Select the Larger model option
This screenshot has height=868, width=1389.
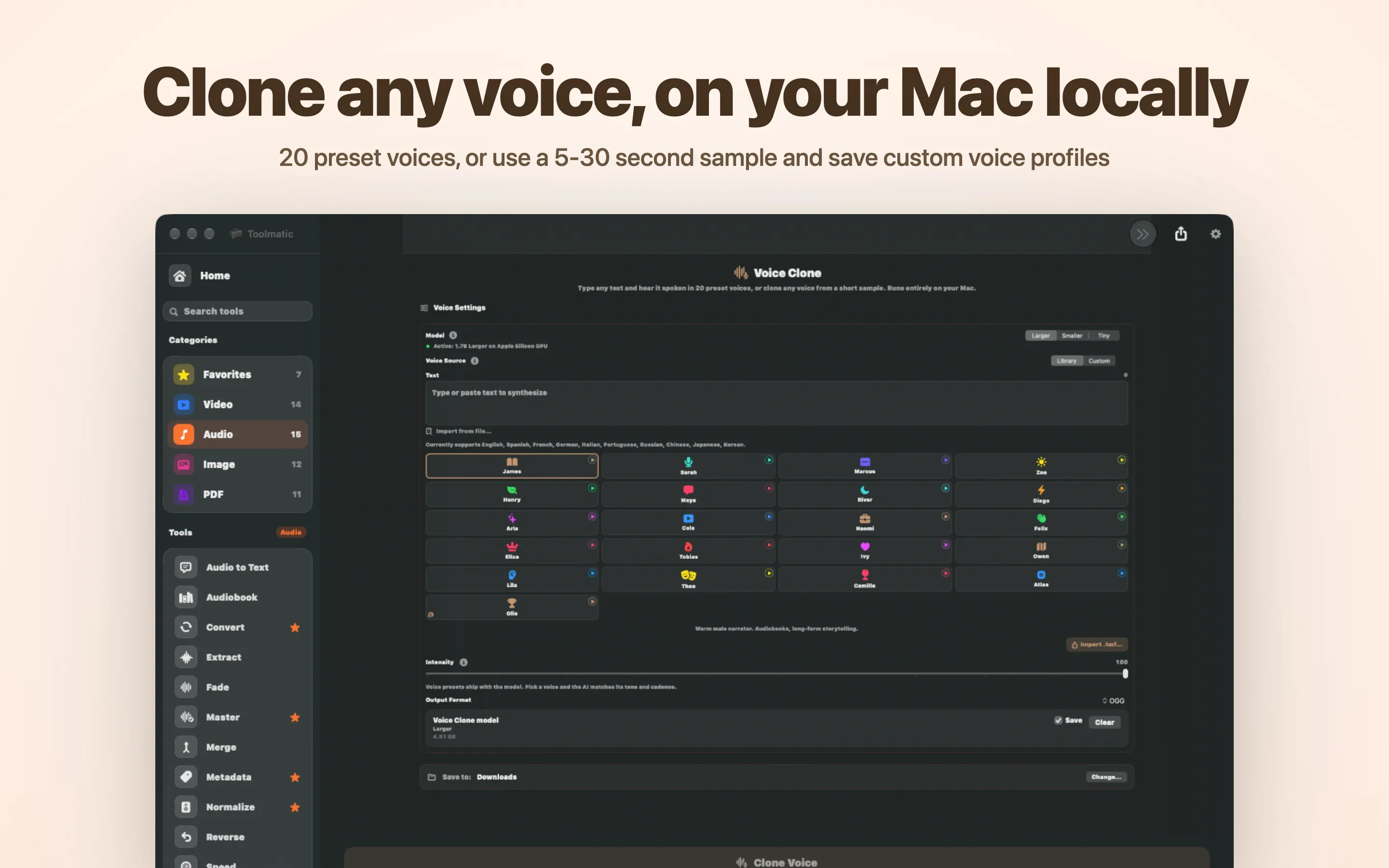coord(1040,335)
